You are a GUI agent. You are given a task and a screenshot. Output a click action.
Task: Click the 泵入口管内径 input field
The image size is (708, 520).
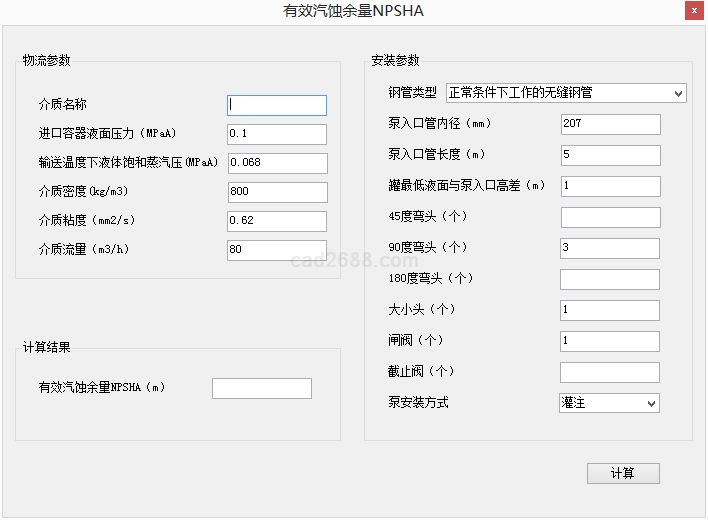(x=610, y=124)
